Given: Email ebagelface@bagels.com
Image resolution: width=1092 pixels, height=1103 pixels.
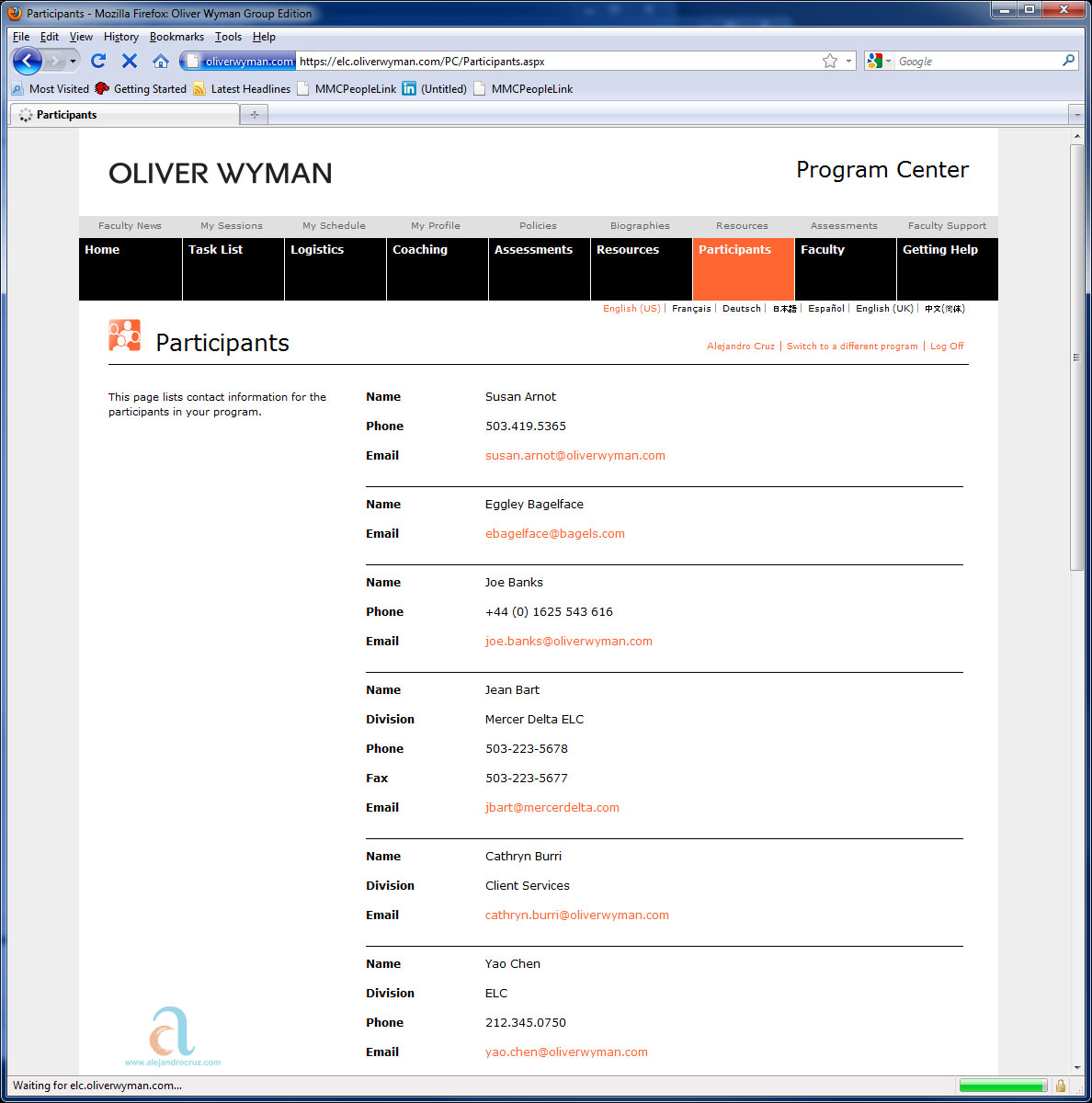Looking at the screenshot, I should click(x=555, y=534).
